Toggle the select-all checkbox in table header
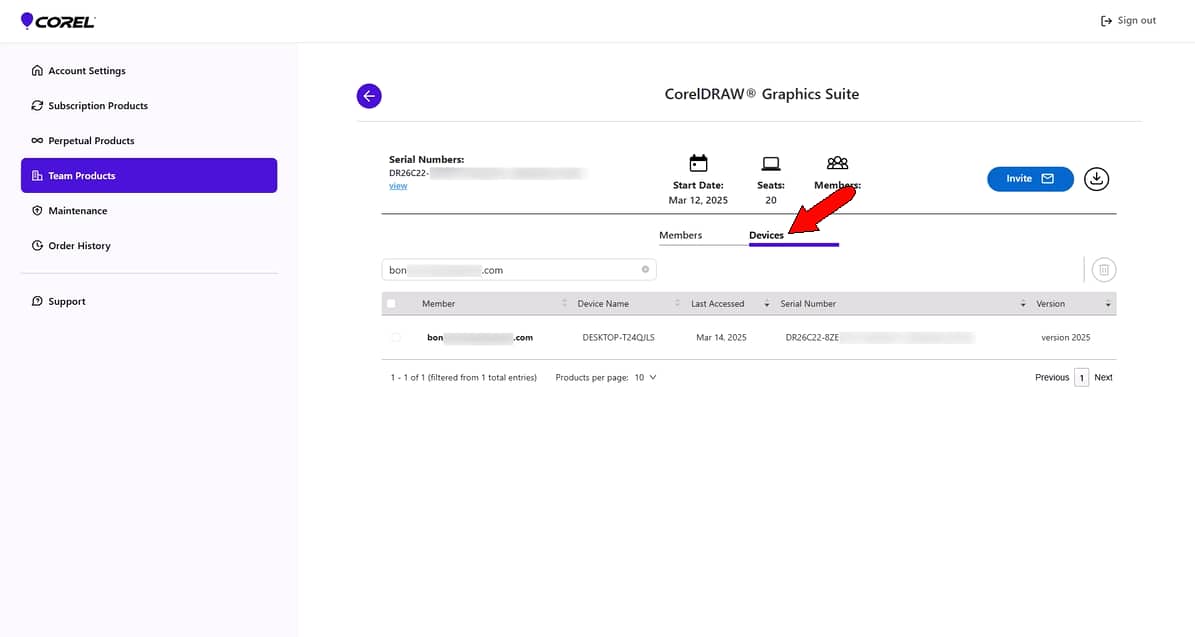Image resolution: width=1195 pixels, height=637 pixels. [x=391, y=304]
